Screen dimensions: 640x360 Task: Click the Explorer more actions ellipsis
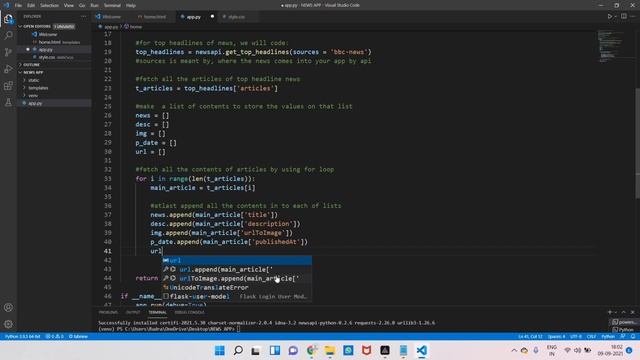(x=84, y=16)
